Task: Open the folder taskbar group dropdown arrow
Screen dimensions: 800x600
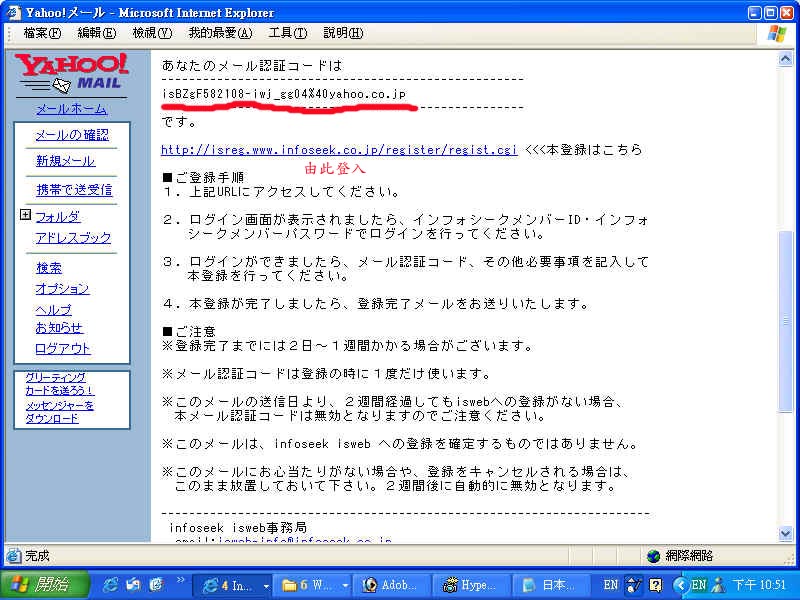Action: coord(346,586)
